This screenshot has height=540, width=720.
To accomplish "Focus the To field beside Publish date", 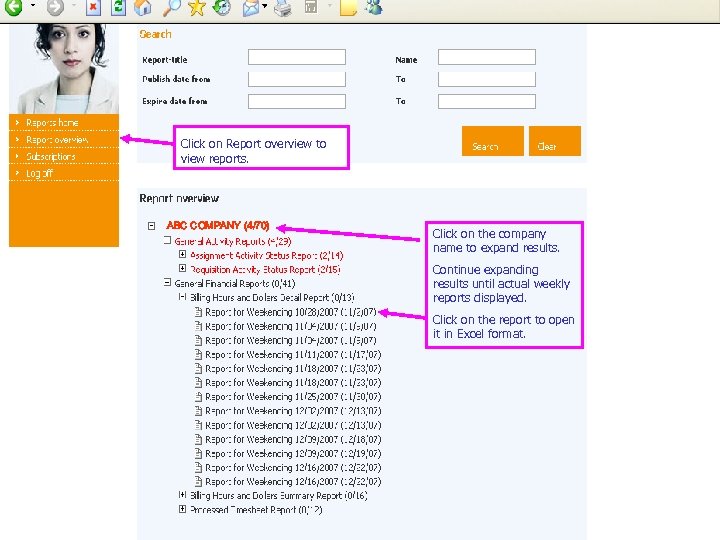I will pyautogui.click(x=487, y=79).
